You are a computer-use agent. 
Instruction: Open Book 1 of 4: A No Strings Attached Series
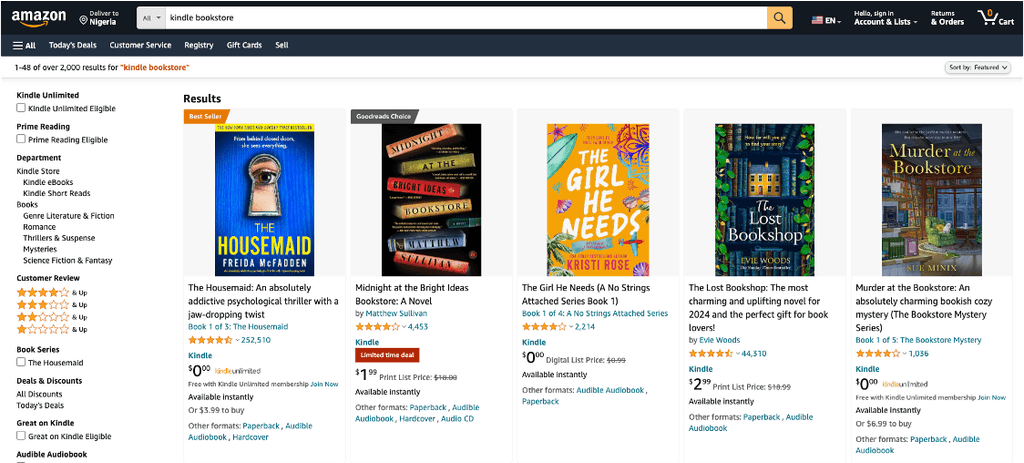click(x=595, y=313)
